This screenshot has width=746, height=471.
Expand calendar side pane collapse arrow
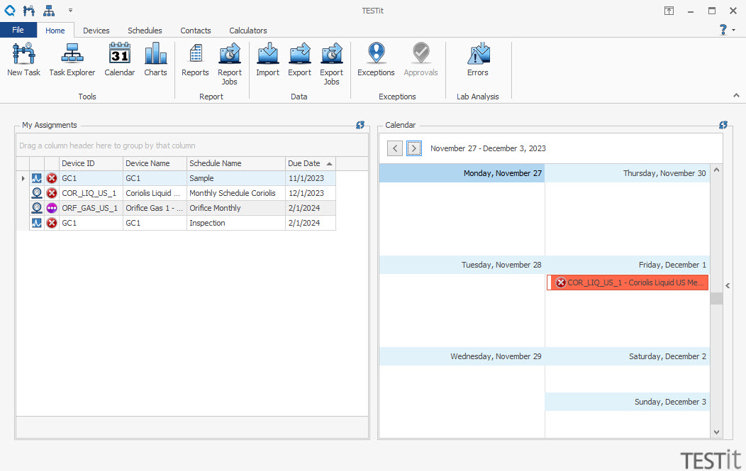[727, 285]
